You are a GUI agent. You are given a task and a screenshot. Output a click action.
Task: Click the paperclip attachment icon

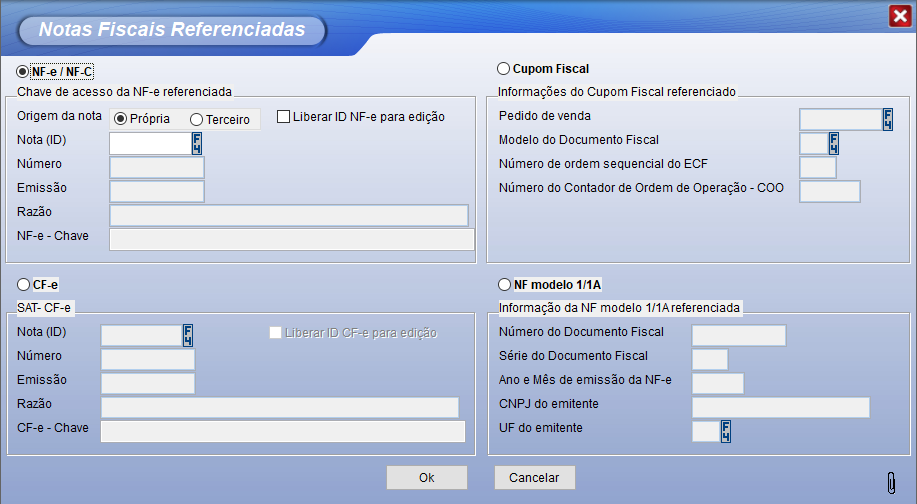(x=891, y=482)
